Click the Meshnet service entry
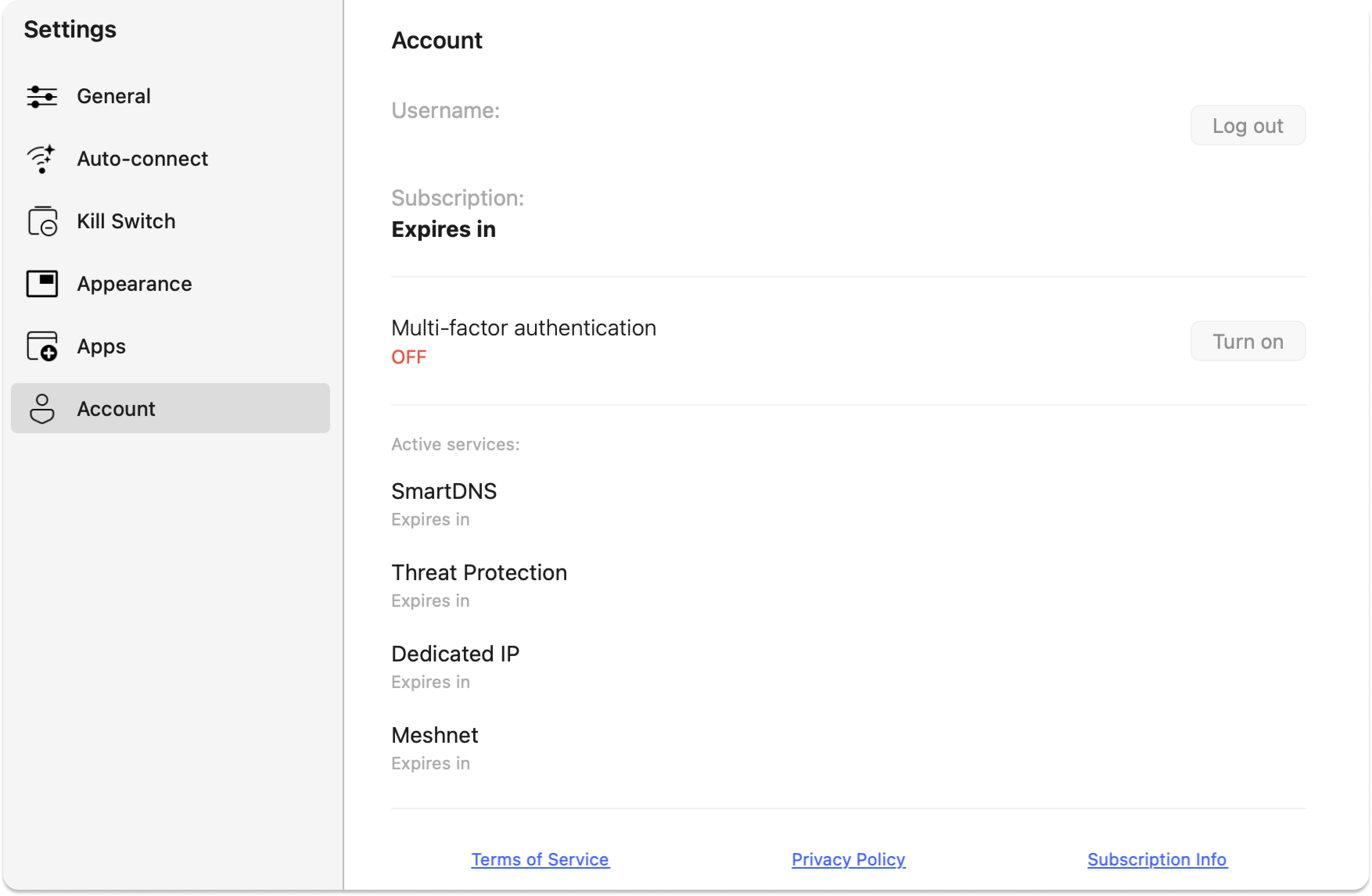The image size is (1372, 896). (435, 735)
